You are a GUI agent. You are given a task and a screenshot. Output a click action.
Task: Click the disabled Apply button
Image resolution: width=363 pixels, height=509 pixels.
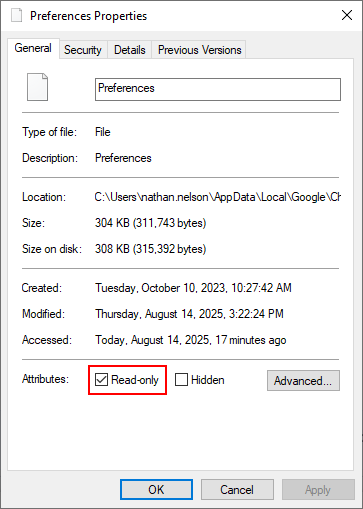[318, 490]
